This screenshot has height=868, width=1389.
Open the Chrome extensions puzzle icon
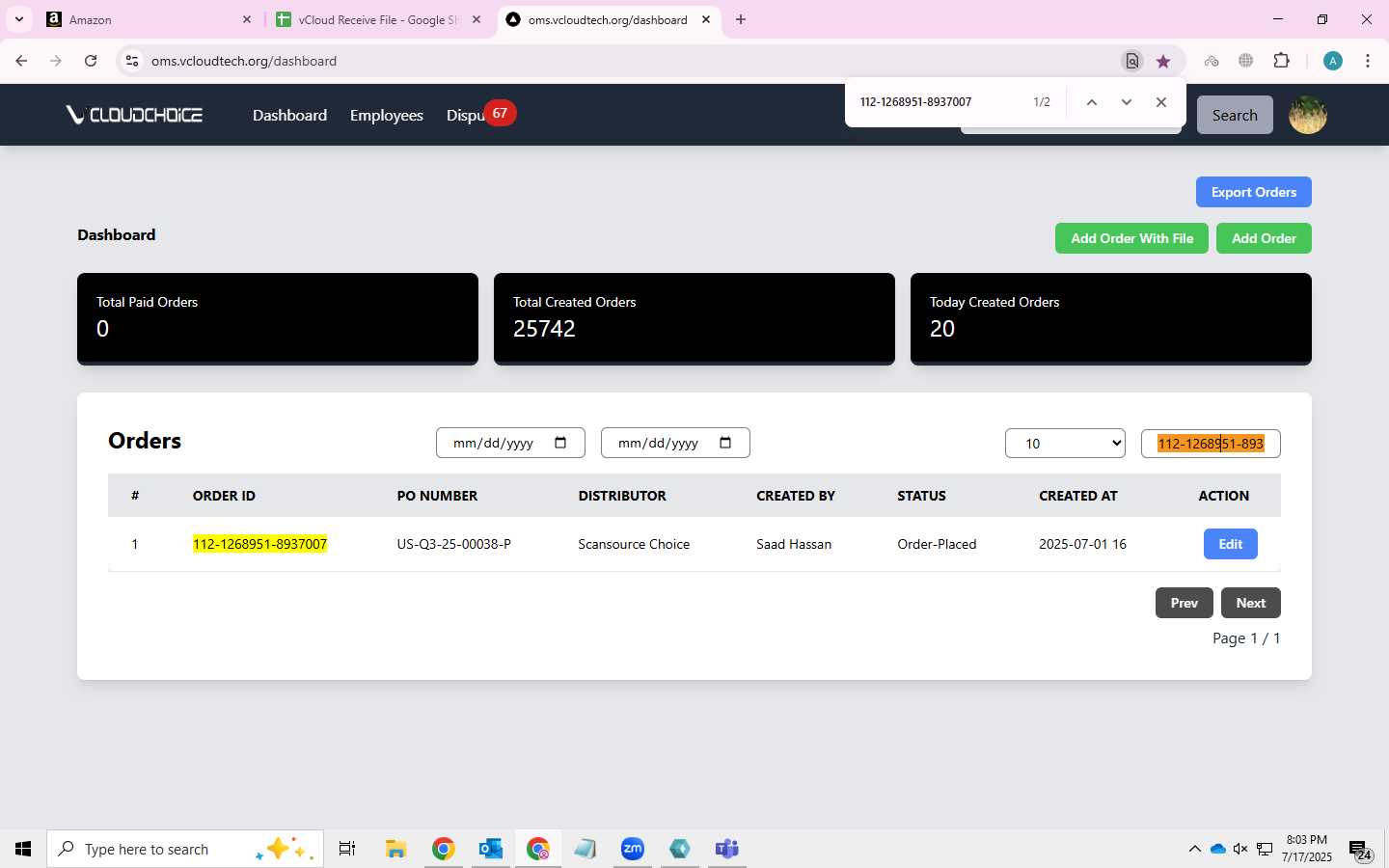(x=1281, y=61)
